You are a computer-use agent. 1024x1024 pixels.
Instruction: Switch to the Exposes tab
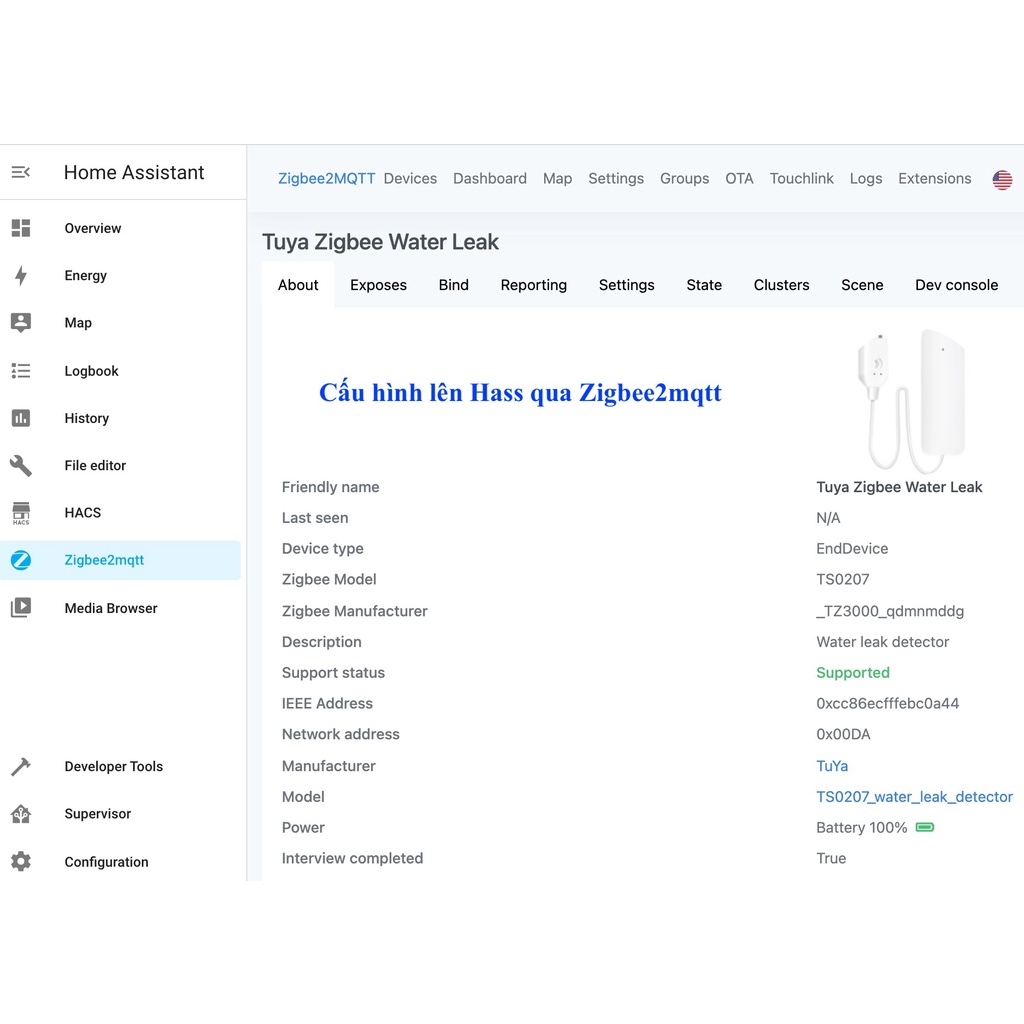tap(378, 285)
